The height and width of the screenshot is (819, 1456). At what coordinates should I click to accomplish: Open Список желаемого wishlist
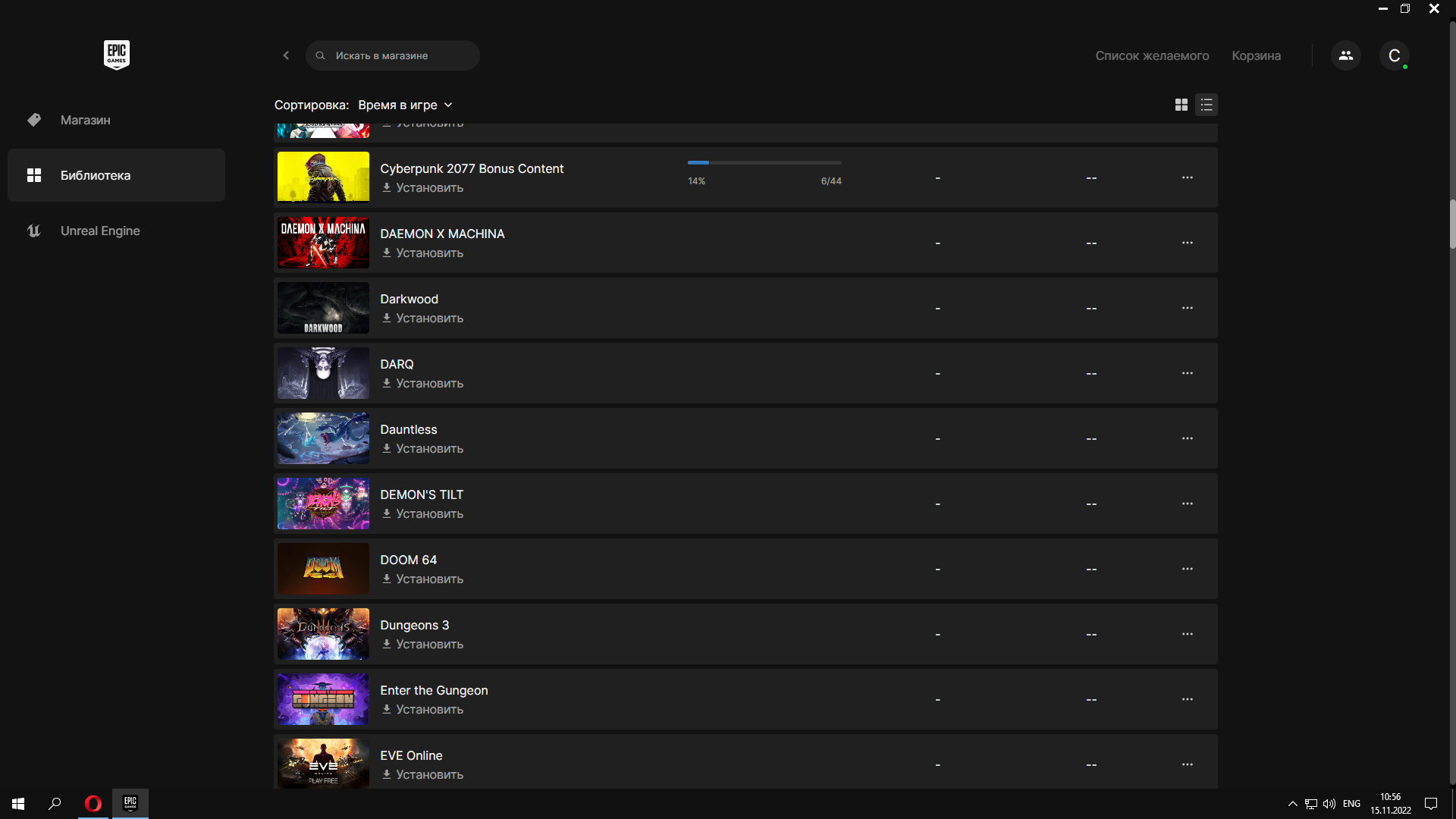[1152, 55]
